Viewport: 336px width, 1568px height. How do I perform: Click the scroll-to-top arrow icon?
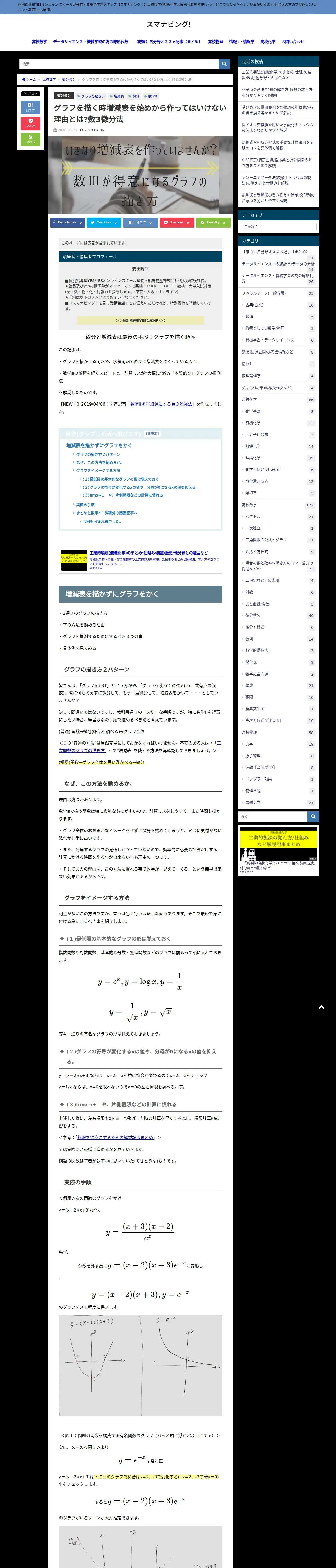tap(321, 1007)
